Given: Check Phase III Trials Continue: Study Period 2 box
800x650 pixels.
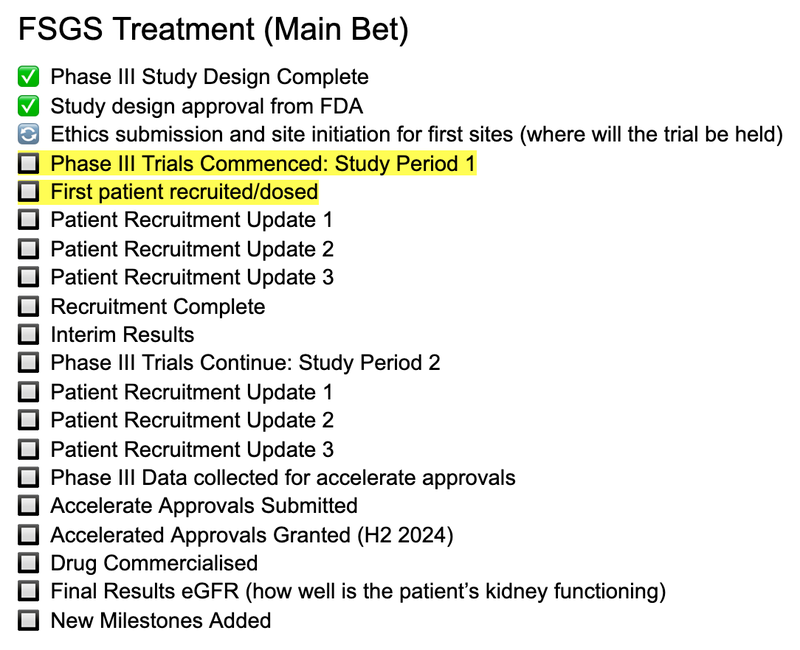Looking at the screenshot, I should (x=28, y=363).
